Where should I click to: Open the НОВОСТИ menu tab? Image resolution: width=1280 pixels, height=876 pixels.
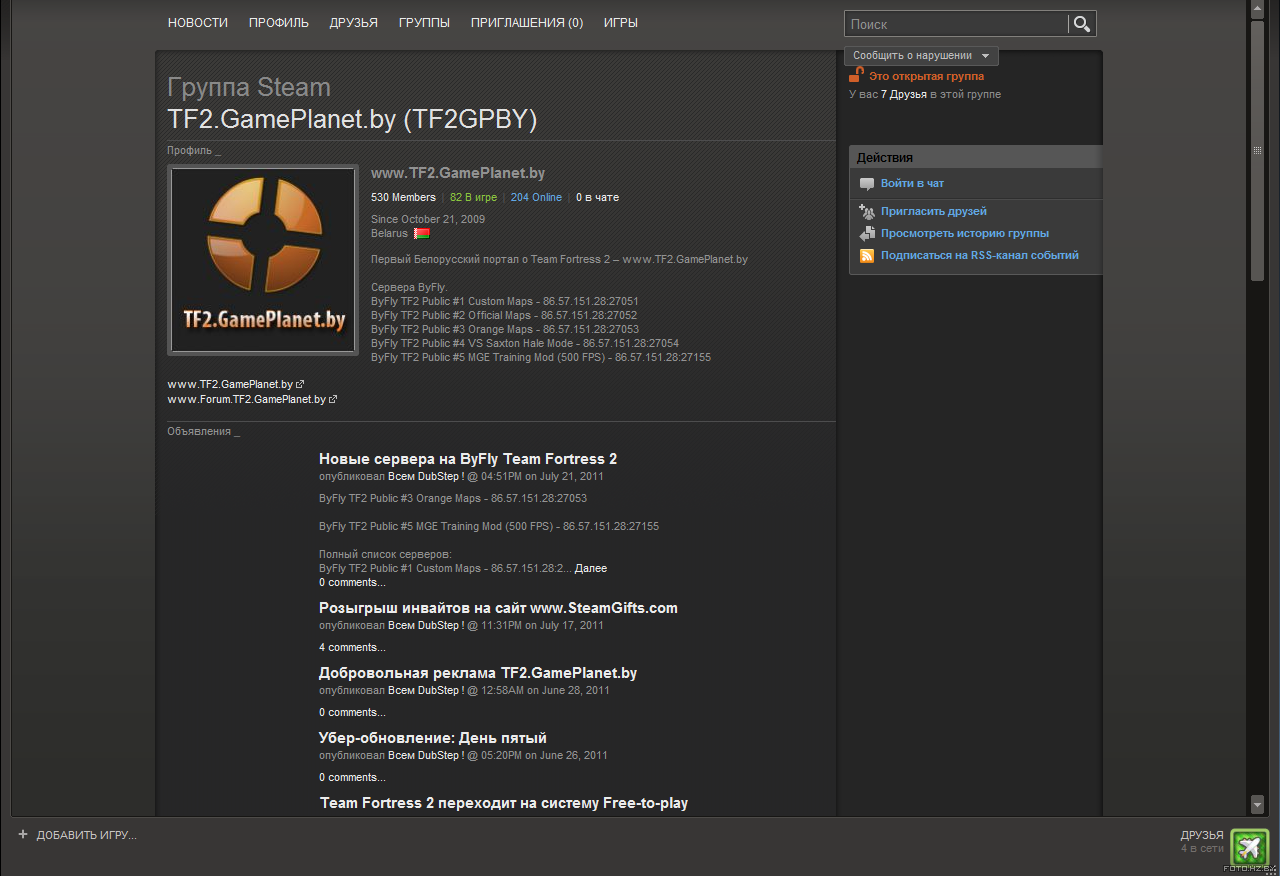(x=198, y=22)
